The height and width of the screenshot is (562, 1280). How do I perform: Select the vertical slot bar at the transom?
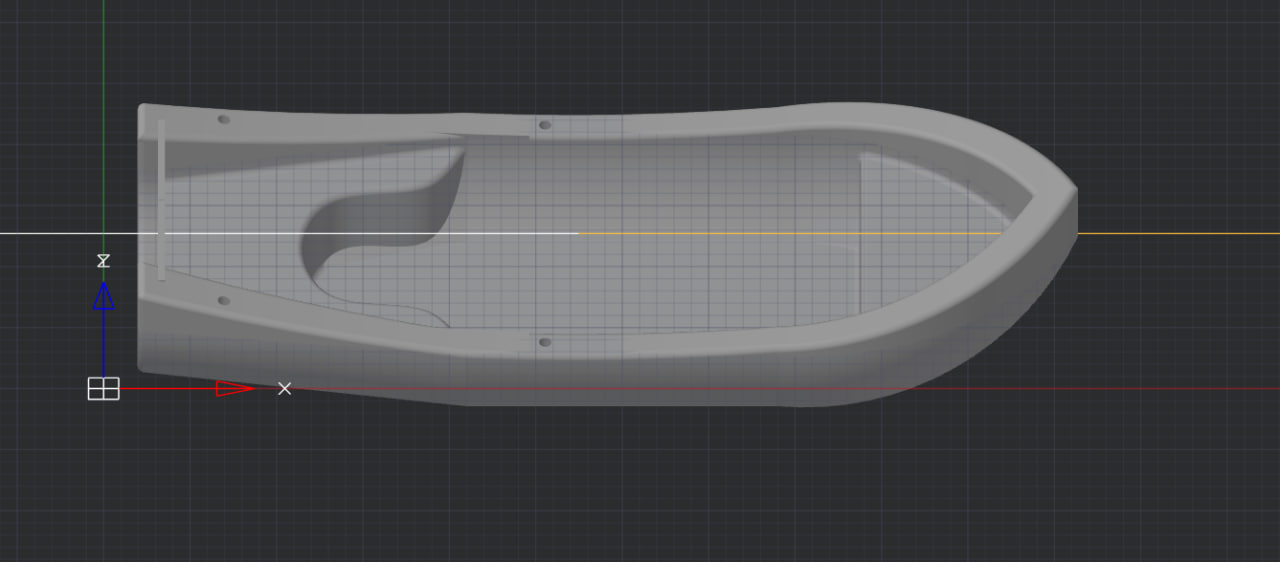tap(161, 200)
